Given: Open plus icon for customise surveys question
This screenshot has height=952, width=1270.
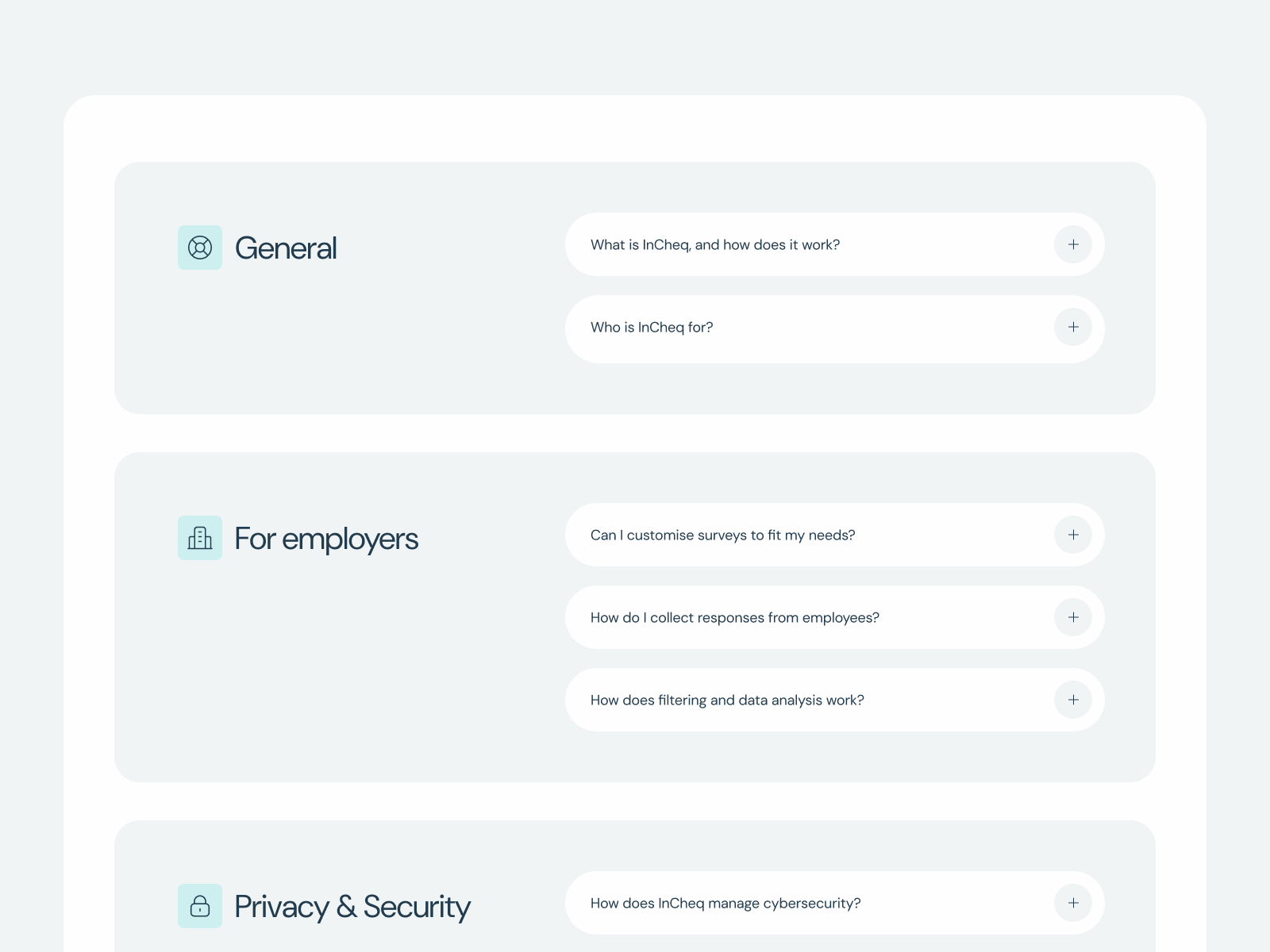Looking at the screenshot, I should (x=1073, y=535).
